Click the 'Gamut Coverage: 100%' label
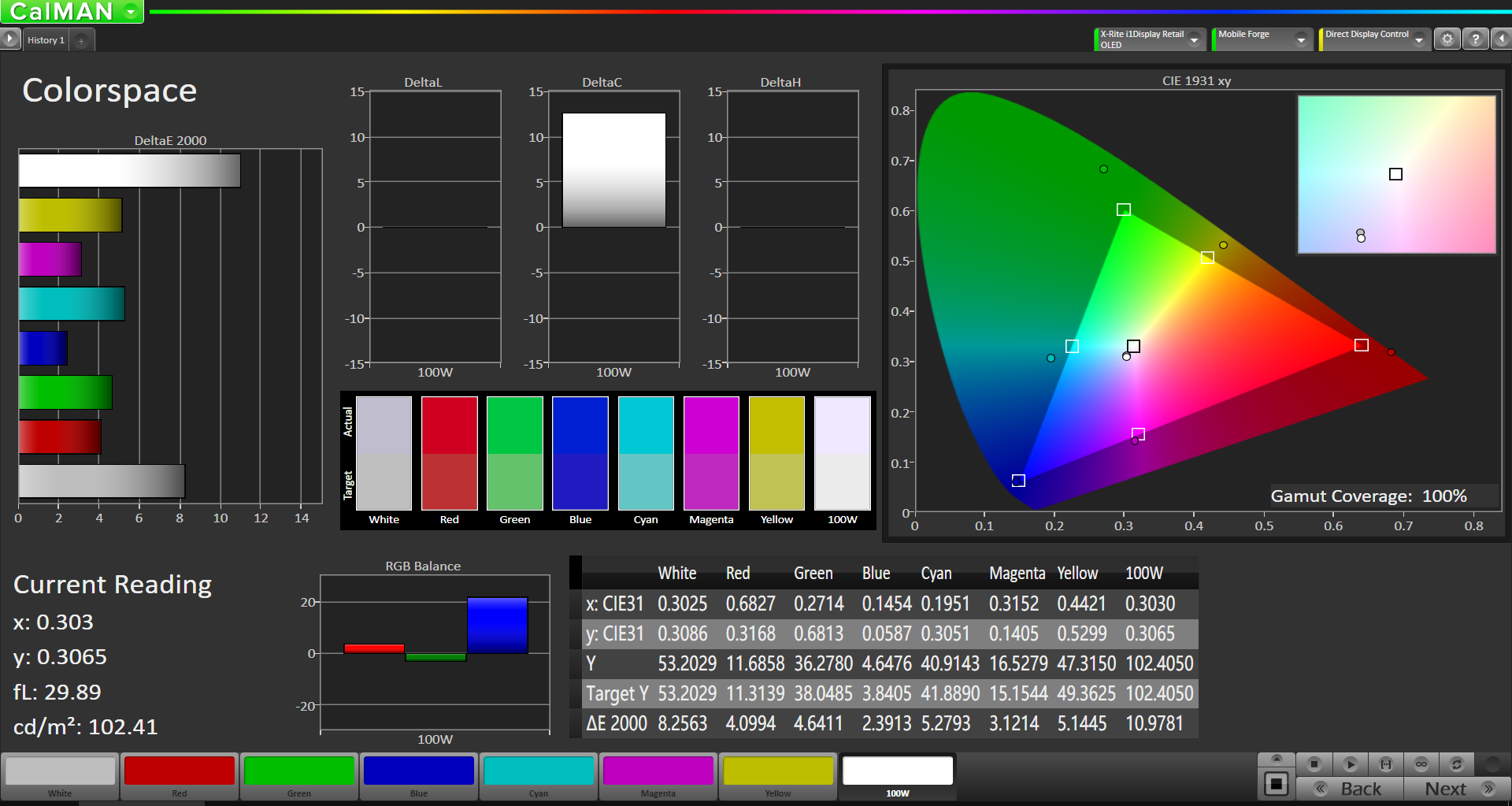Viewport: 1512px width, 806px height. [1369, 496]
